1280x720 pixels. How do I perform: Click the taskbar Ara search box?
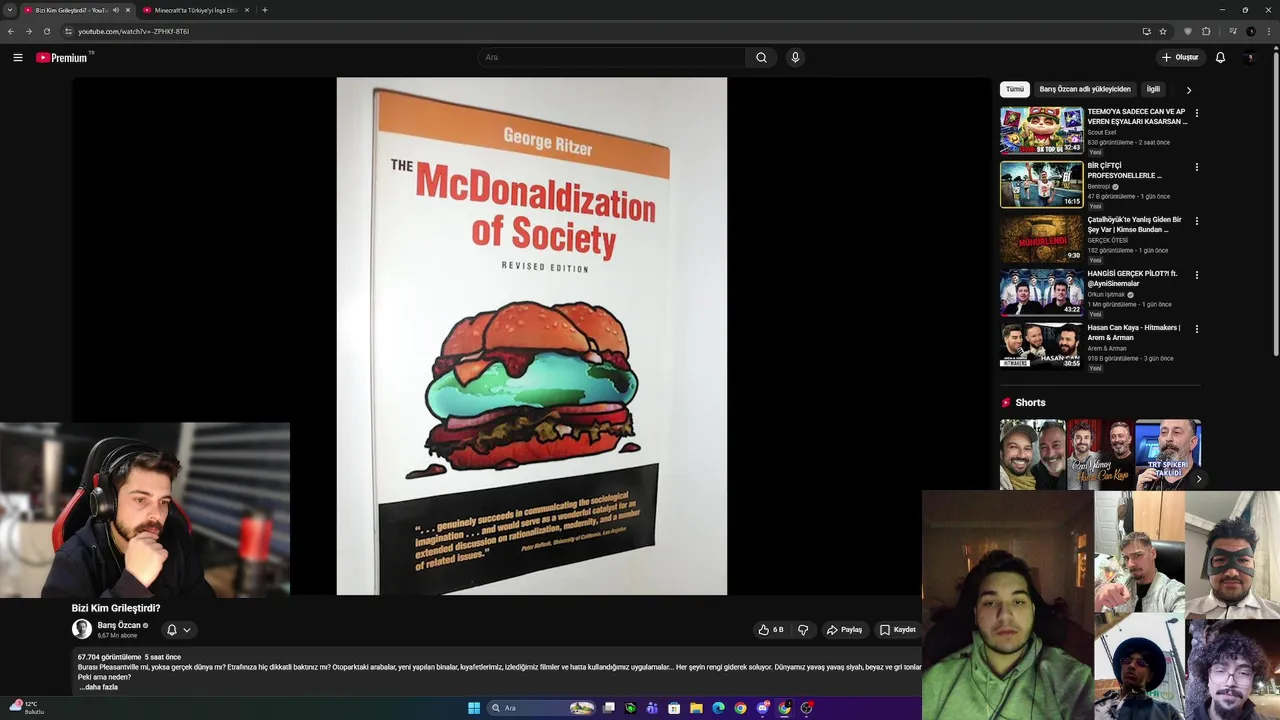pyautogui.click(x=541, y=708)
